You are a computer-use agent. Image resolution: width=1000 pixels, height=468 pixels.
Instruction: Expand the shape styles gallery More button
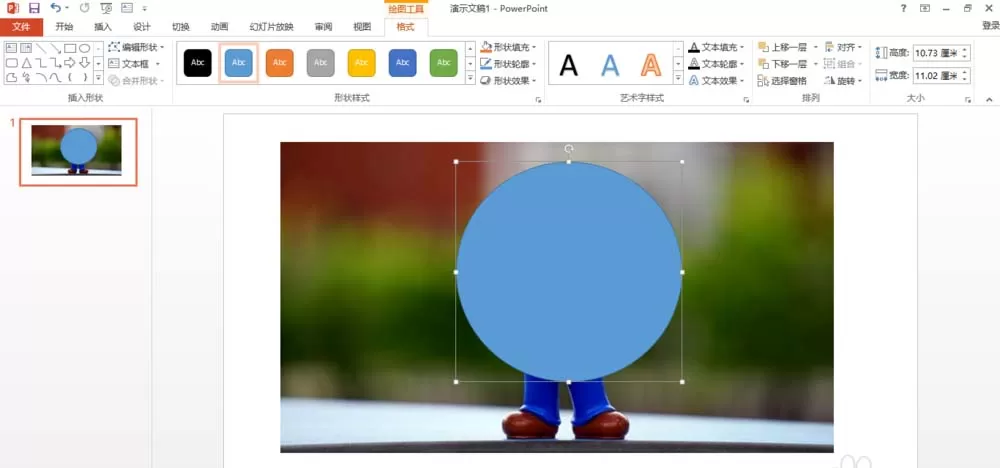(471, 78)
